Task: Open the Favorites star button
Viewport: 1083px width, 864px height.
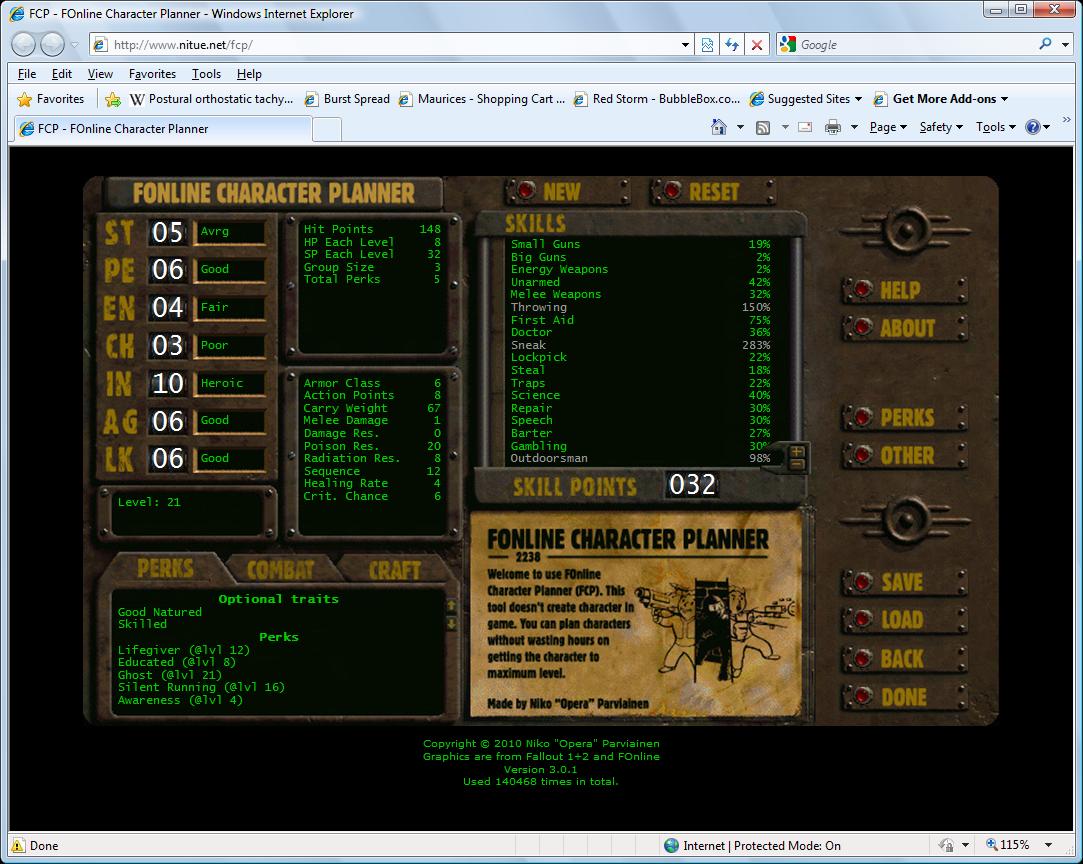Action: click(x=50, y=99)
